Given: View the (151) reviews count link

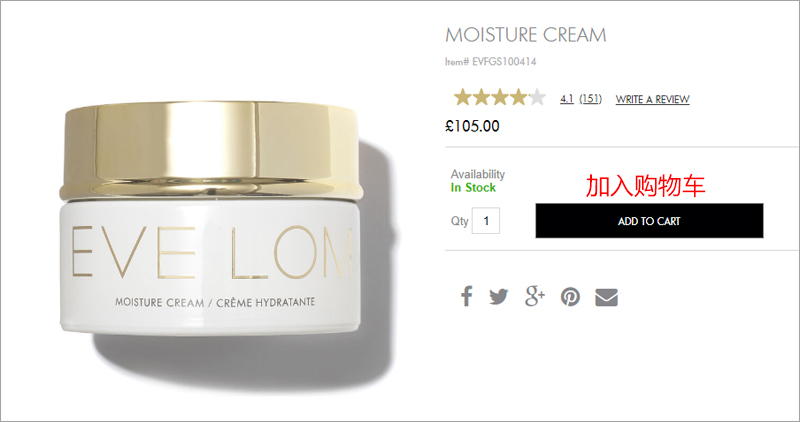Looking at the screenshot, I should tap(590, 99).
